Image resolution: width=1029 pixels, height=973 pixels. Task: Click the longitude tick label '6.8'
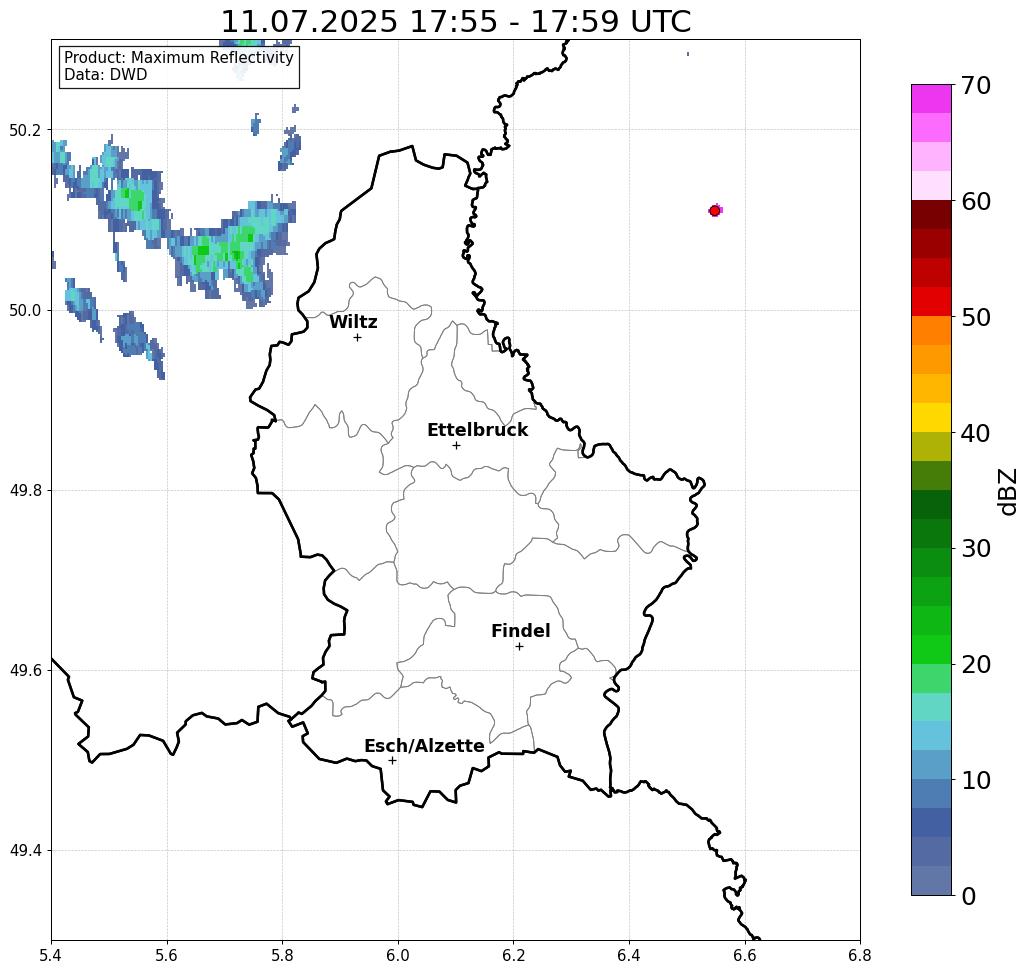[860, 955]
